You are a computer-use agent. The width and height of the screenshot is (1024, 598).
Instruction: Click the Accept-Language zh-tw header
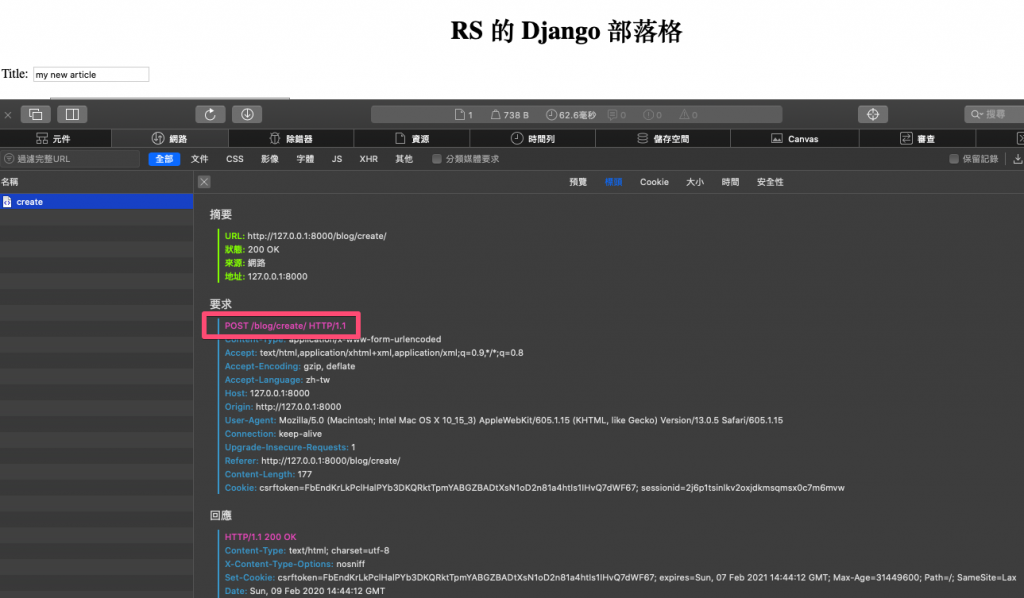[x=277, y=379]
